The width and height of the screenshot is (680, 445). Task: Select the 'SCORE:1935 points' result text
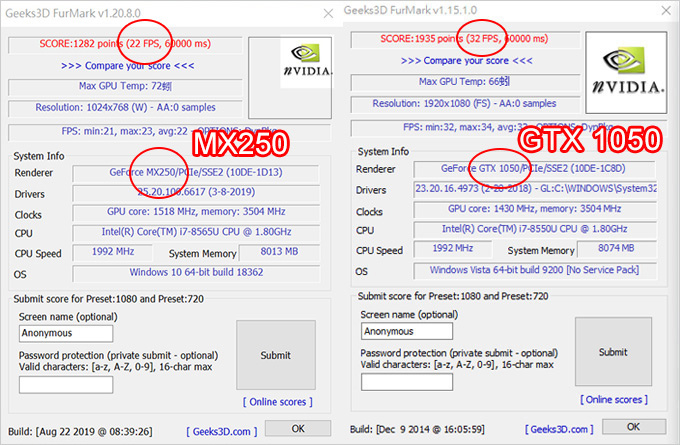click(464, 39)
